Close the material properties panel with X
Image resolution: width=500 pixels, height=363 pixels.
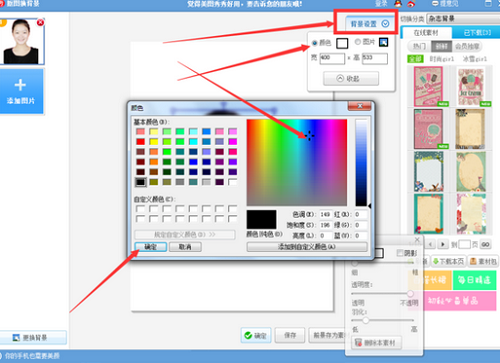click(x=417, y=240)
